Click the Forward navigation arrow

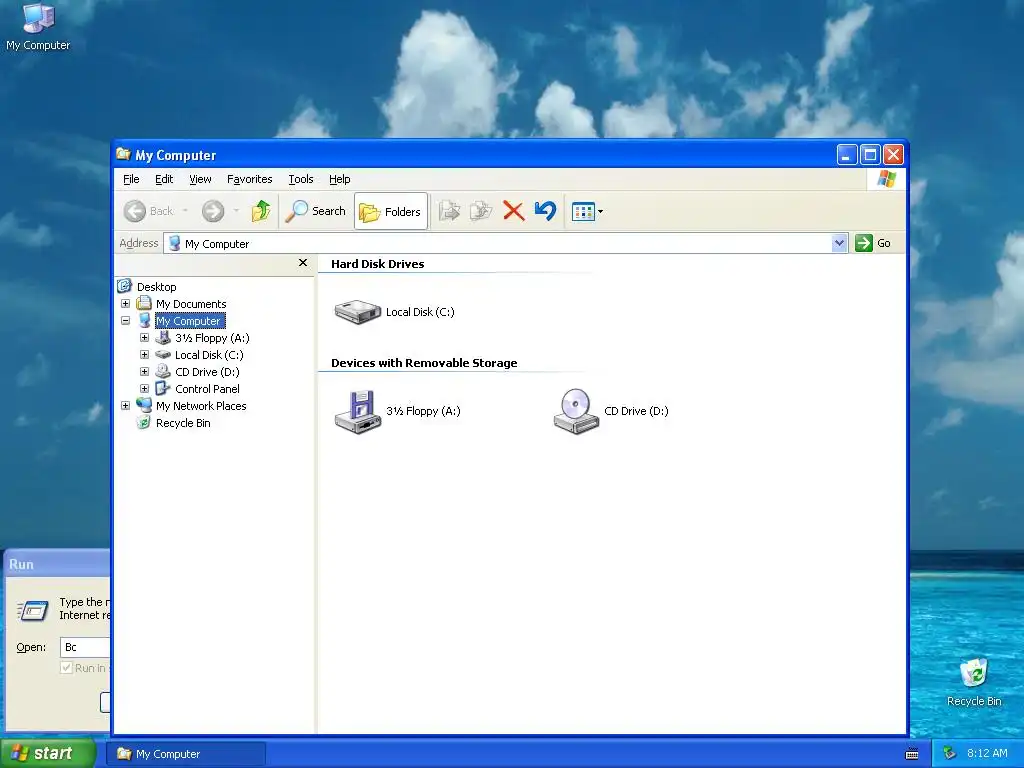[213, 211]
